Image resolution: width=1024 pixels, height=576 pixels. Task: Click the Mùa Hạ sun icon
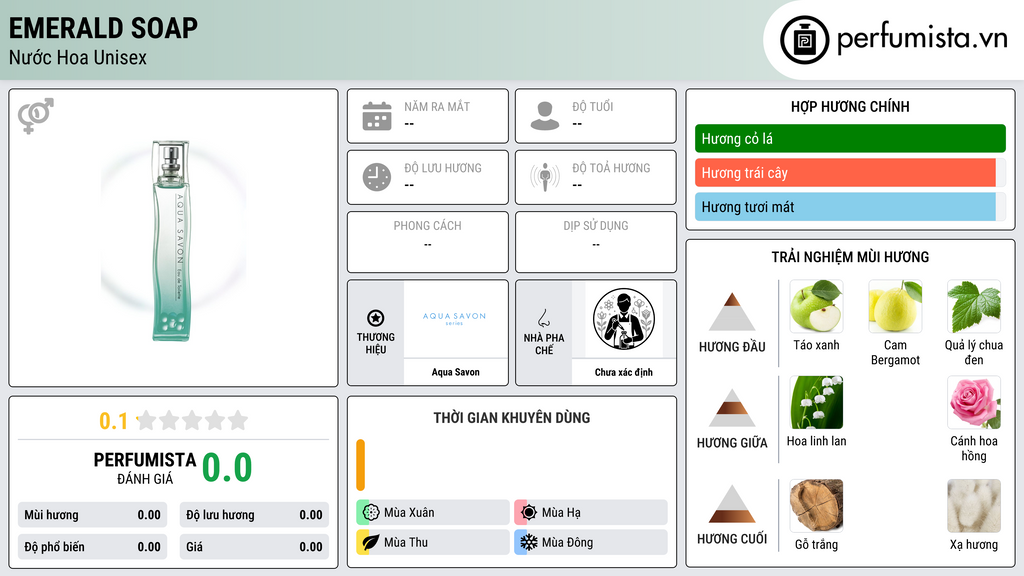coord(528,513)
